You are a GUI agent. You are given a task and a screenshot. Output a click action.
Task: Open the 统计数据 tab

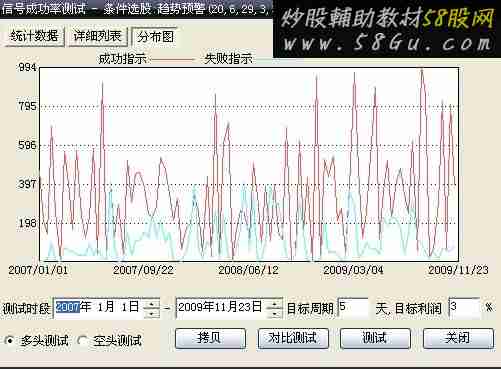pyautogui.click(x=34, y=36)
